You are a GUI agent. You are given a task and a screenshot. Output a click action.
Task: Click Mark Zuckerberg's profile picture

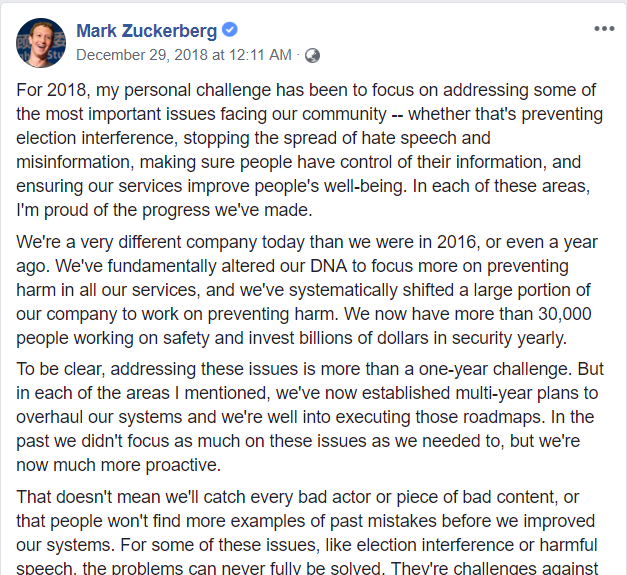pyautogui.click(x=41, y=42)
